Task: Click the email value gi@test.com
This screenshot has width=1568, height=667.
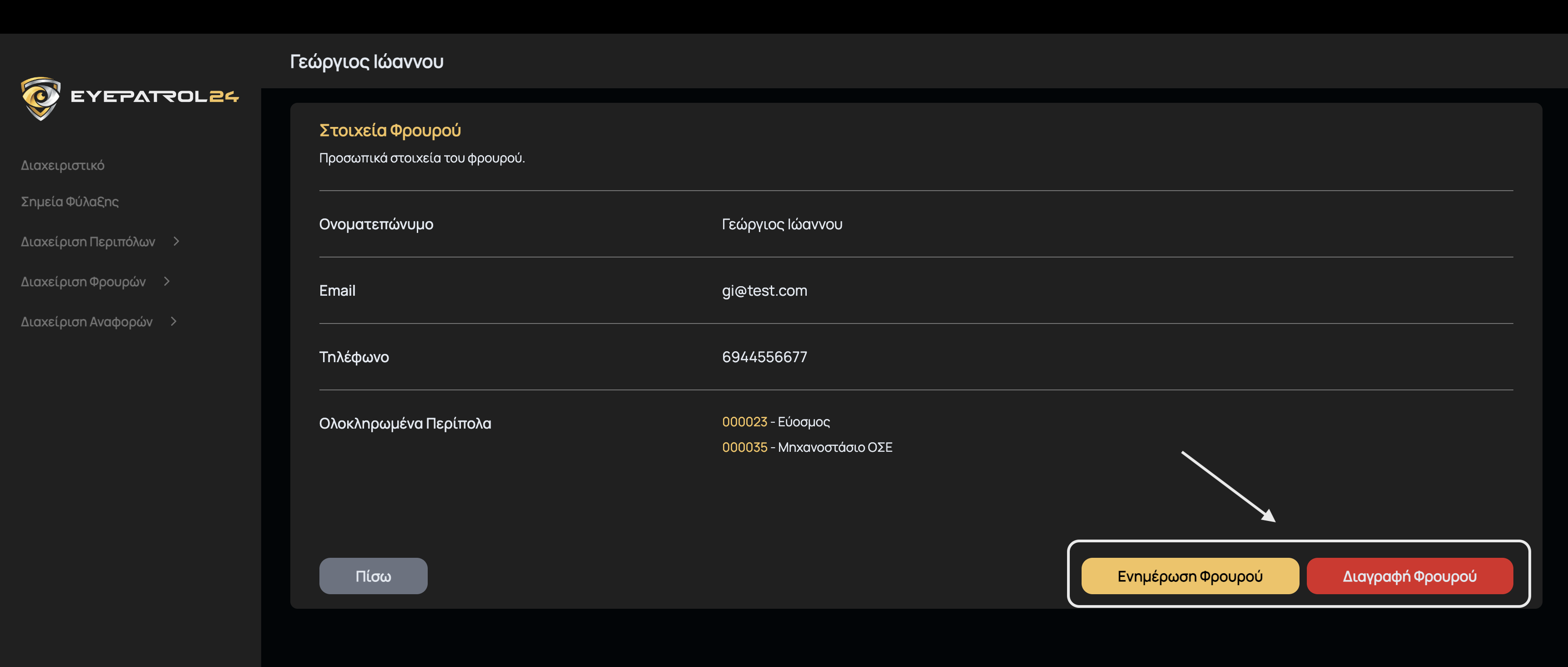Action: 764,291
